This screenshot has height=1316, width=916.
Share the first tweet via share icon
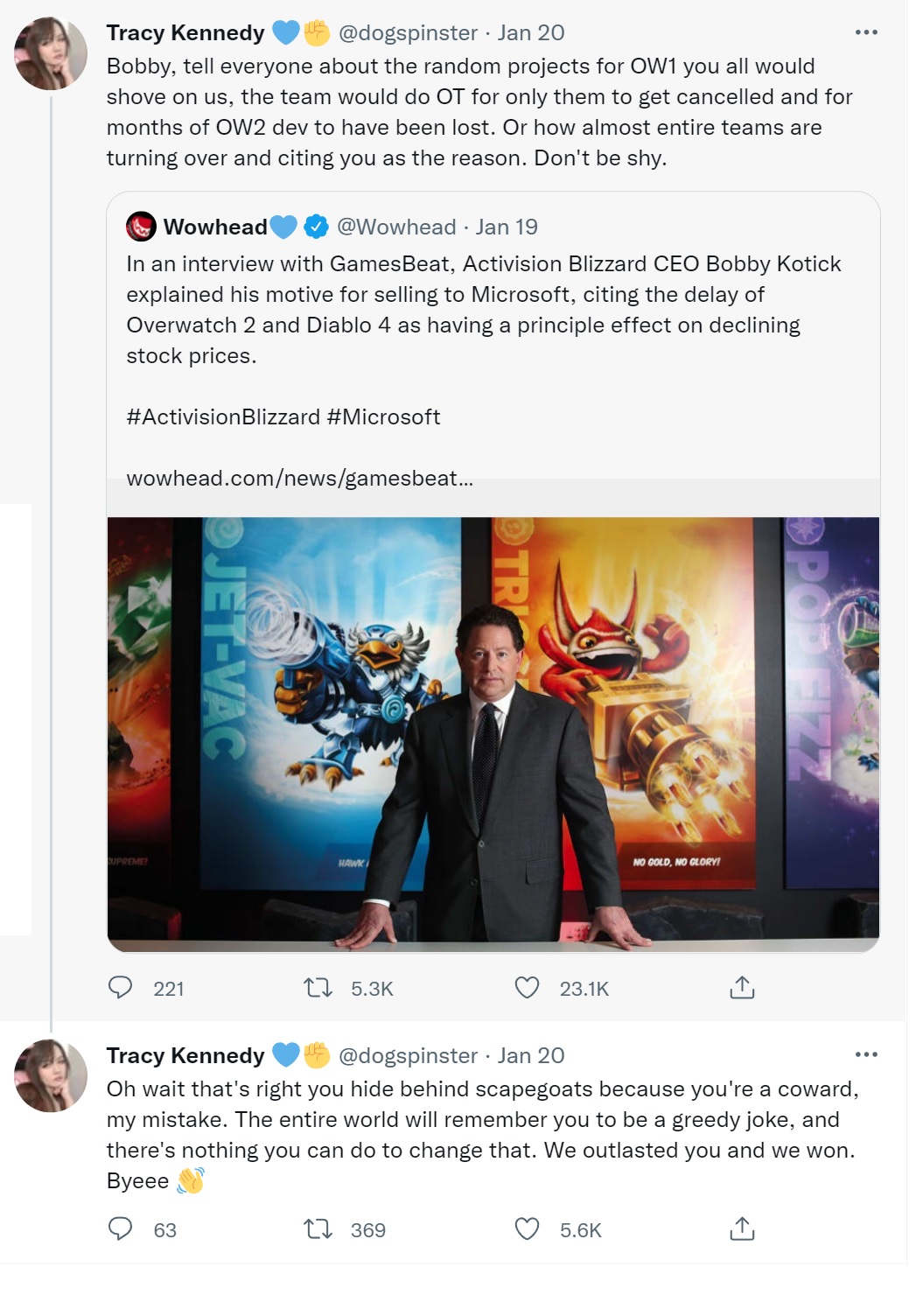click(741, 988)
